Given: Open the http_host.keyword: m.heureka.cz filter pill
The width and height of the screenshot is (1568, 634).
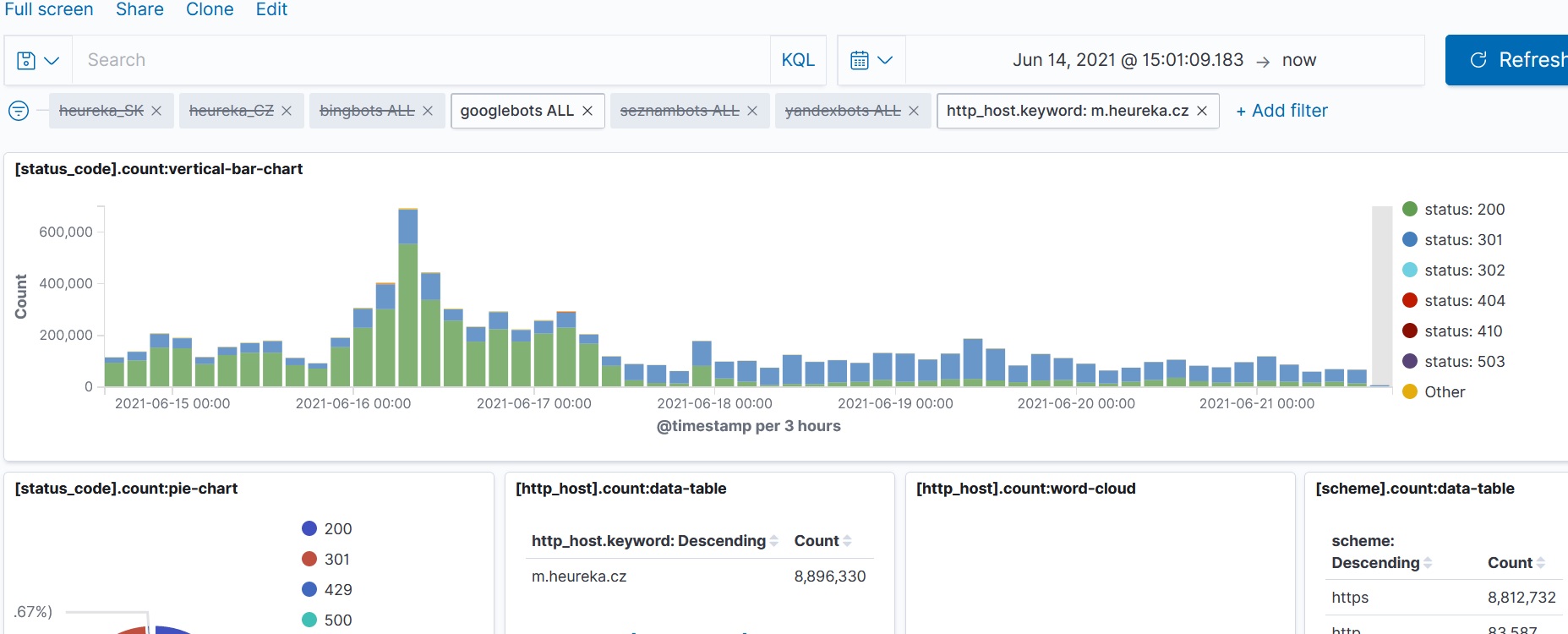Looking at the screenshot, I should tap(1068, 111).
